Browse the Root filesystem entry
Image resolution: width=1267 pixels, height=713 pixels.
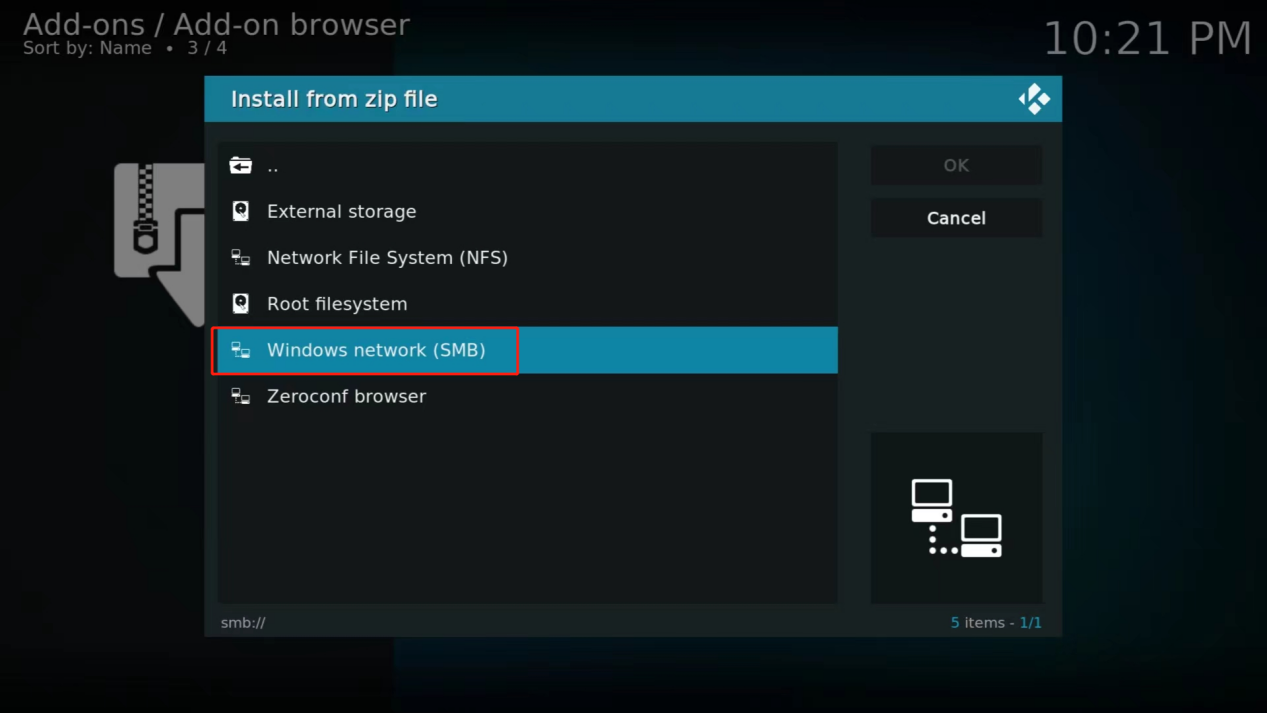click(337, 304)
